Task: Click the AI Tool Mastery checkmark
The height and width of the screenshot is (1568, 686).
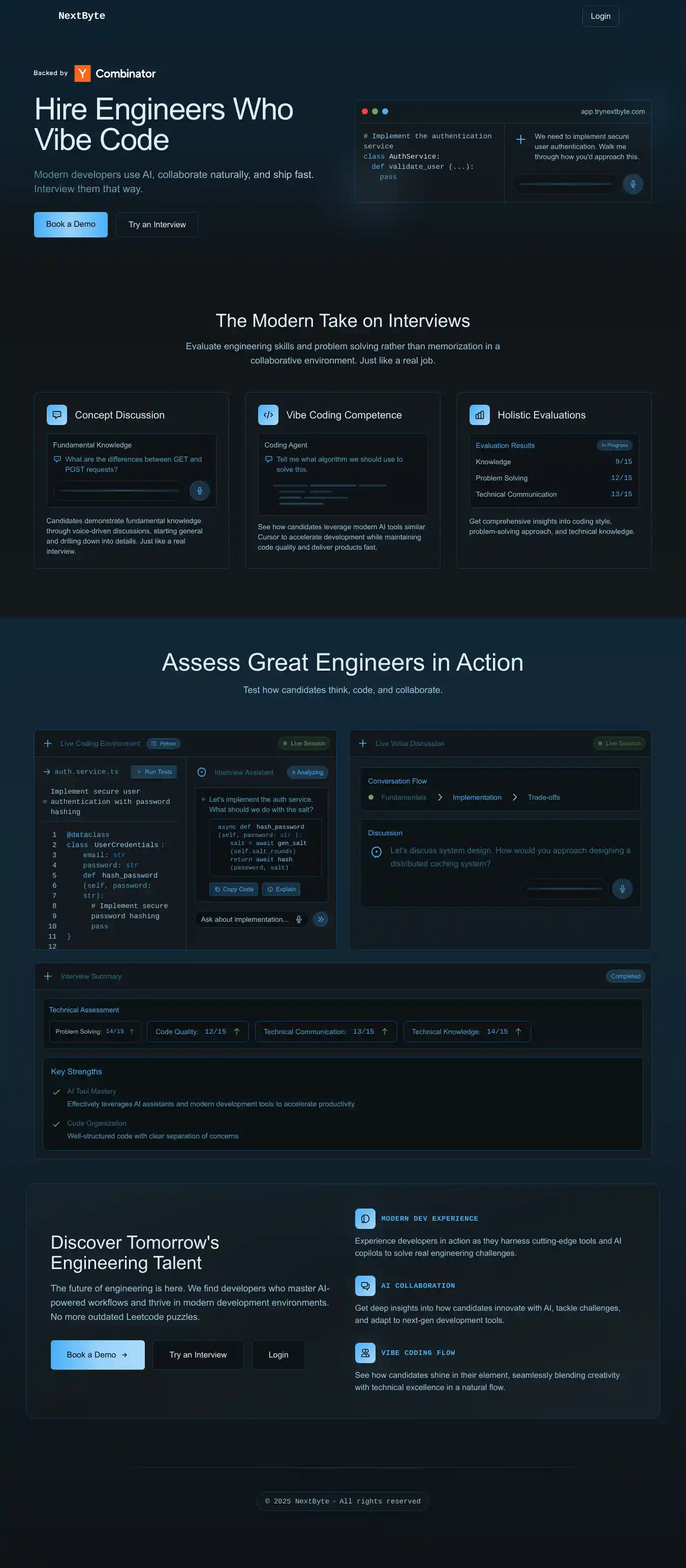Action: [56, 1092]
